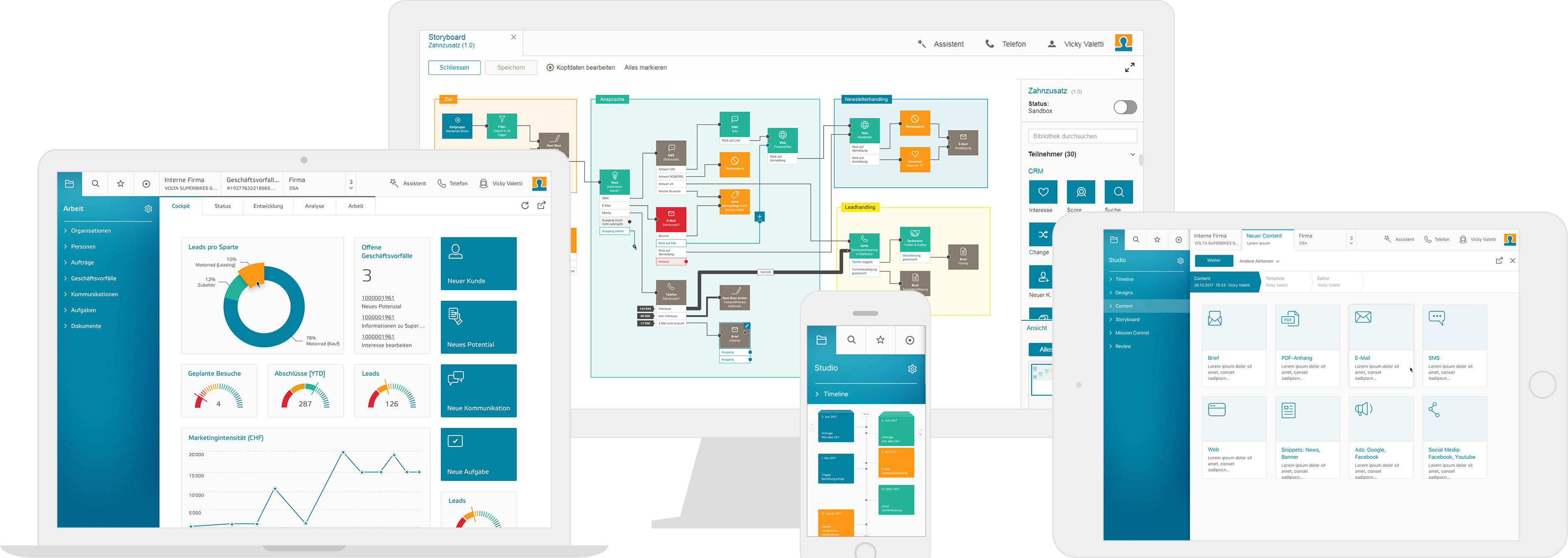This screenshot has height=558, width=1568.
Task: Click the refresh icon in the cockpit toolbar
Action: pos(525,206)
